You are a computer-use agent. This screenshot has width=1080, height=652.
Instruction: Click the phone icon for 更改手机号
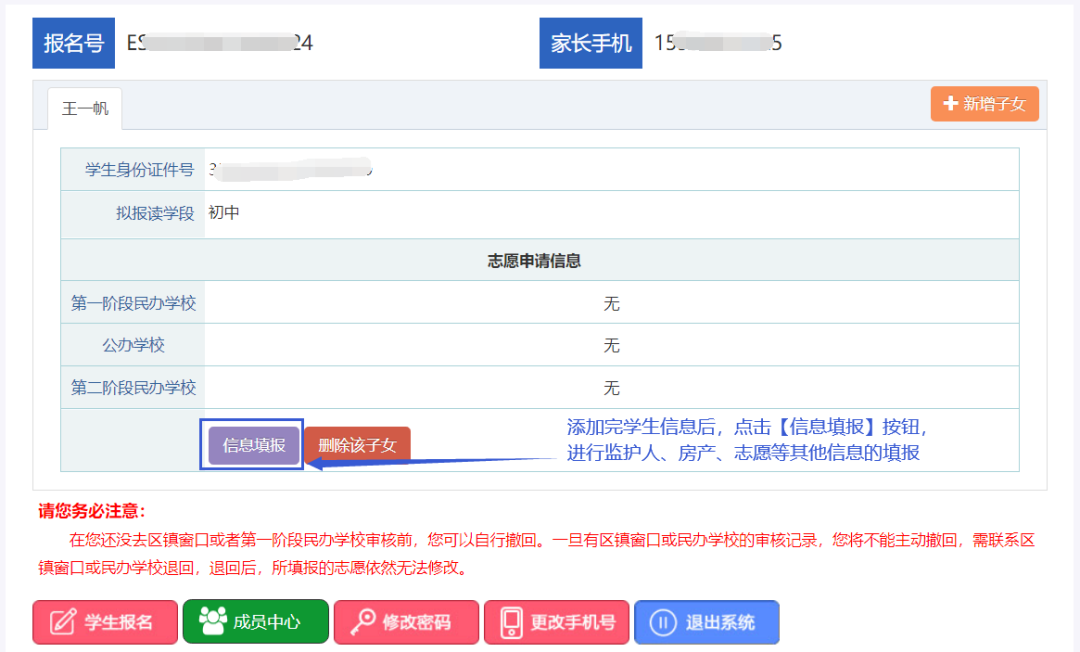[512, 622]
